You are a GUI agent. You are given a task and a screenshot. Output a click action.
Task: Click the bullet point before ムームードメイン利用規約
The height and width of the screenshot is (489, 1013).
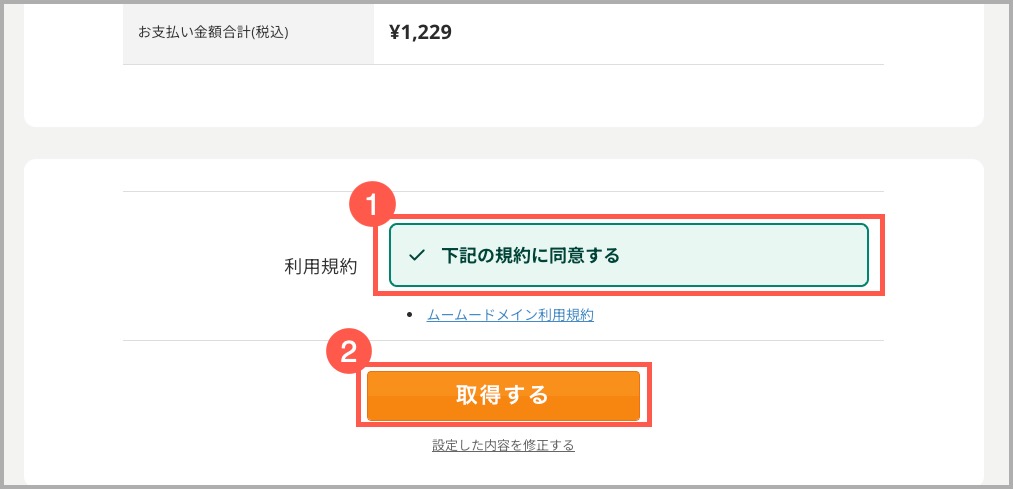[409, 316]
